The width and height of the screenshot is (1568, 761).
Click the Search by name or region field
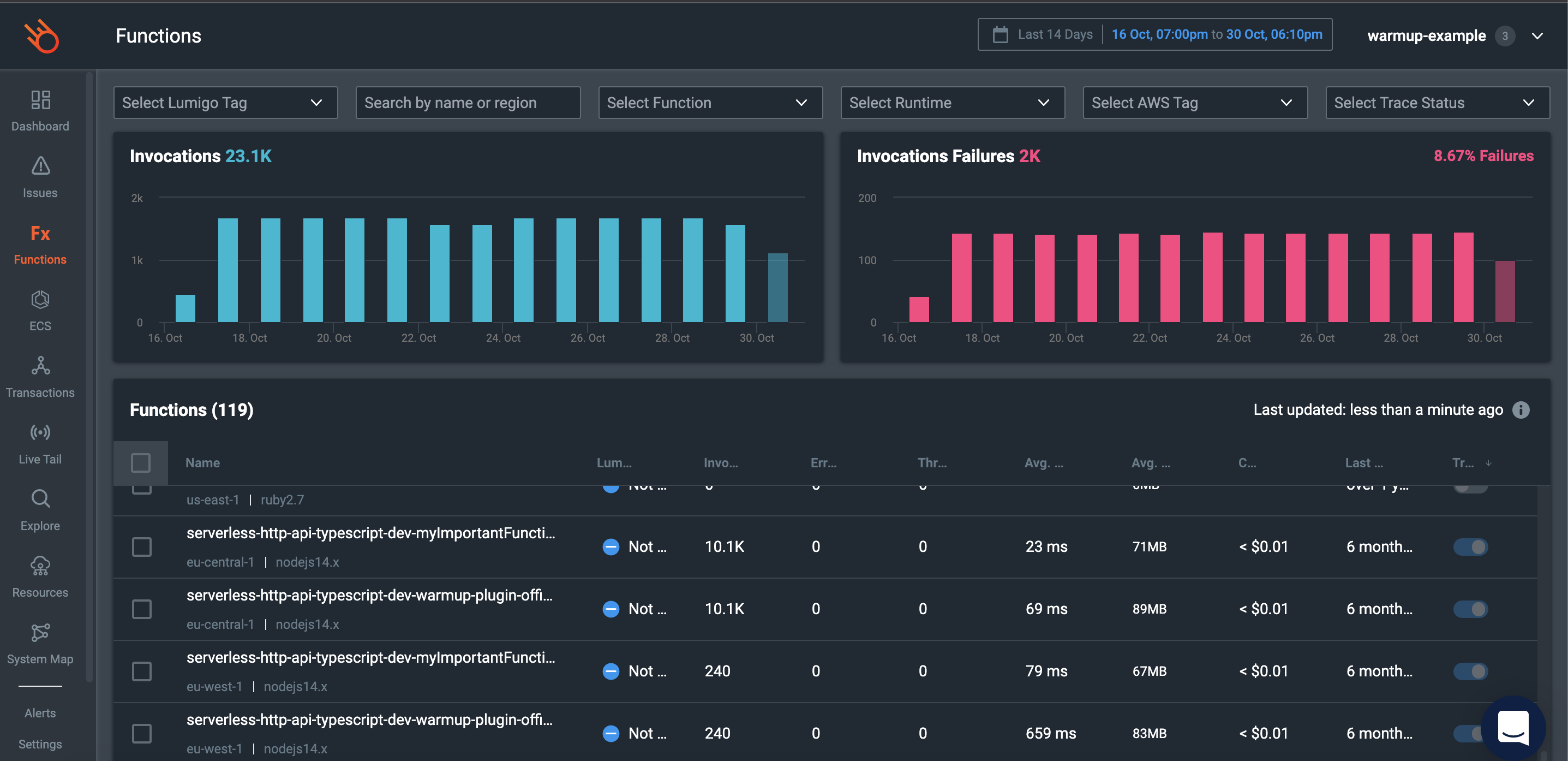click(468, 103)
